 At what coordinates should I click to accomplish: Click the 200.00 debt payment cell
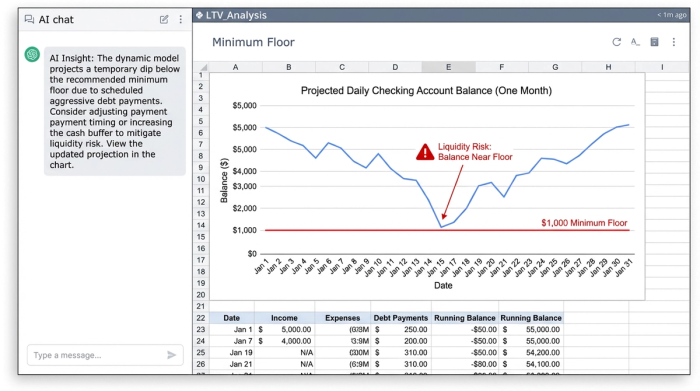click(401, 341)
